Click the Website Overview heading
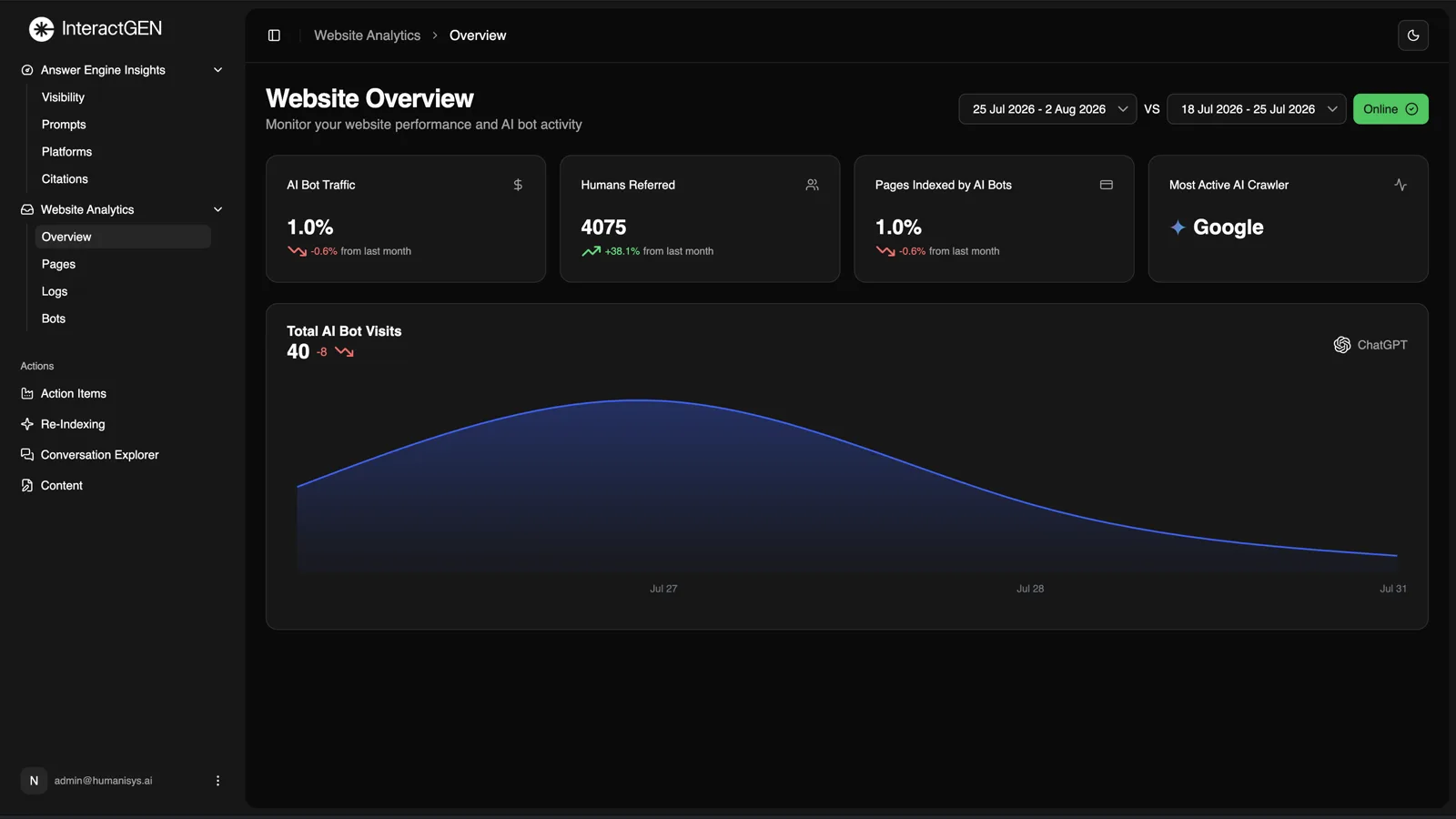Viewport: 1456px width, 819px height. (x=369, y=98)
